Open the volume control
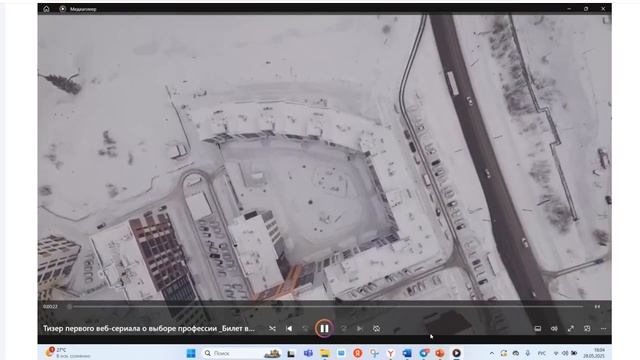 (554, 329)
